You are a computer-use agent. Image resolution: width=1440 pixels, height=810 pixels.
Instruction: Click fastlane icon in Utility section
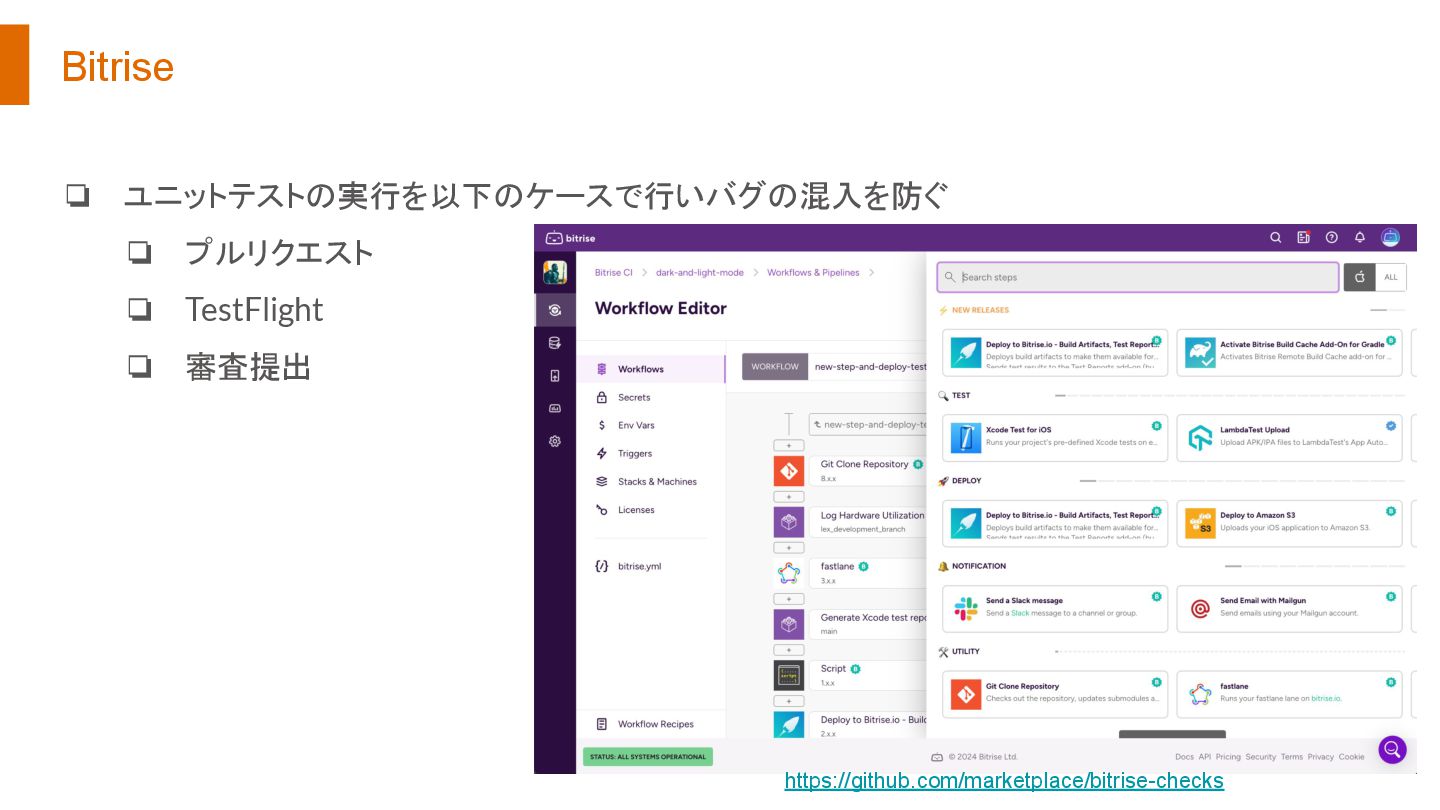(1200, 694)
